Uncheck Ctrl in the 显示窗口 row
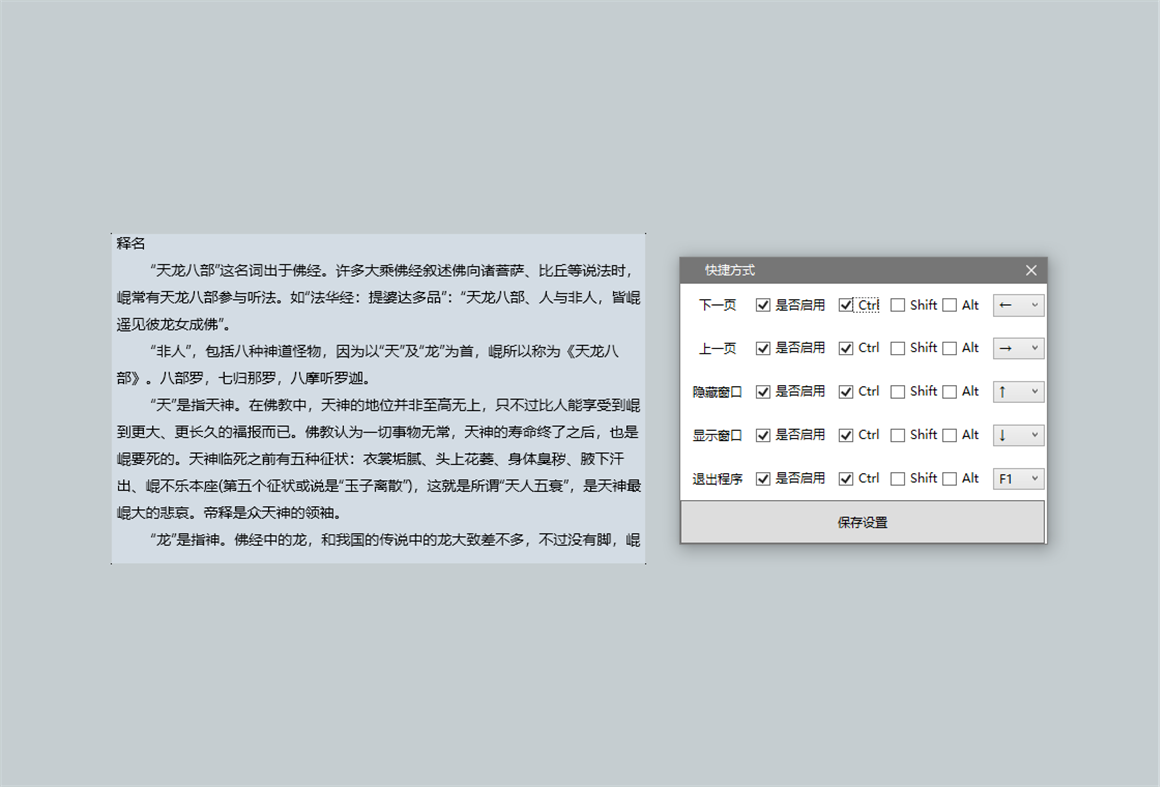 point(846,435)
